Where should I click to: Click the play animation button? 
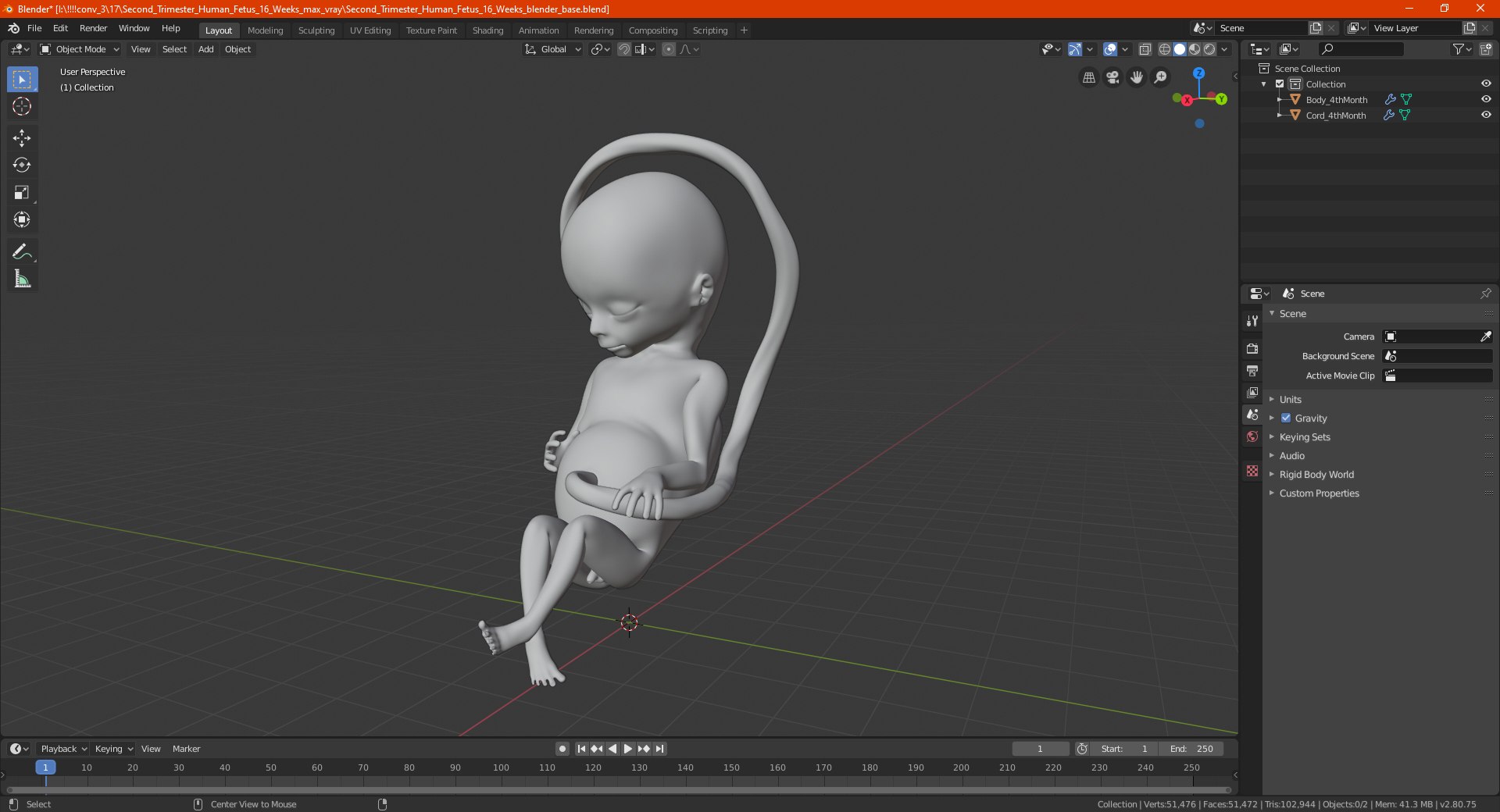627,749
